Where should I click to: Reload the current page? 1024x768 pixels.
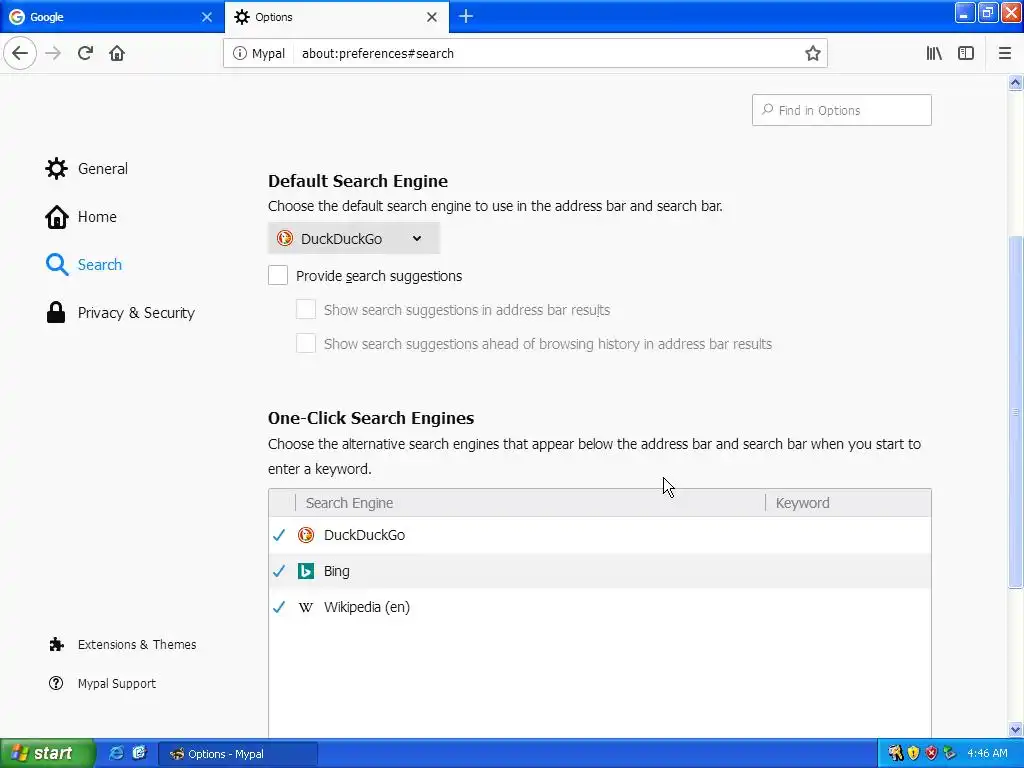[85, 53]
